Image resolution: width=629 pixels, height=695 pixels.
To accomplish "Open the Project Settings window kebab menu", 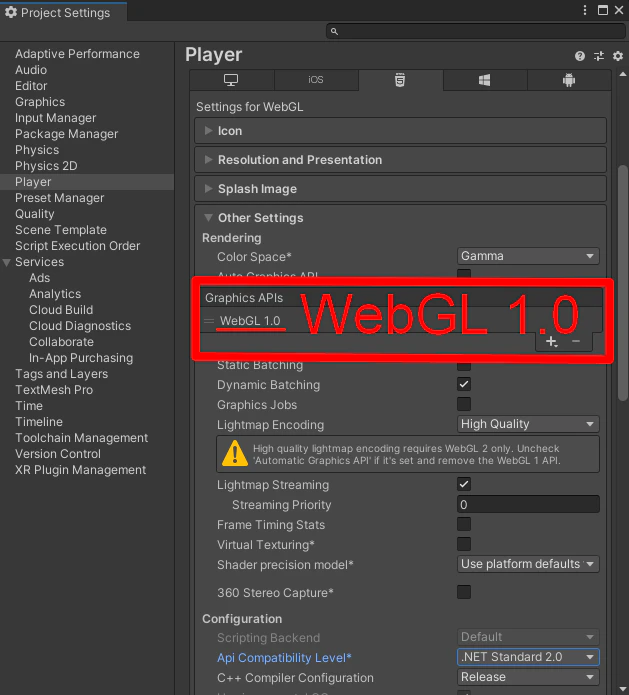I will (x=585, y=10).
